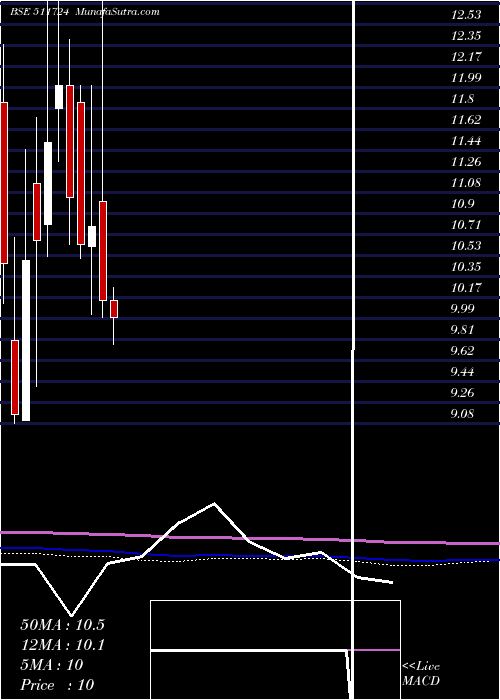Click the 12.53 price axis label
This screenshot has height=700, width=500.
tap(466, 15)
